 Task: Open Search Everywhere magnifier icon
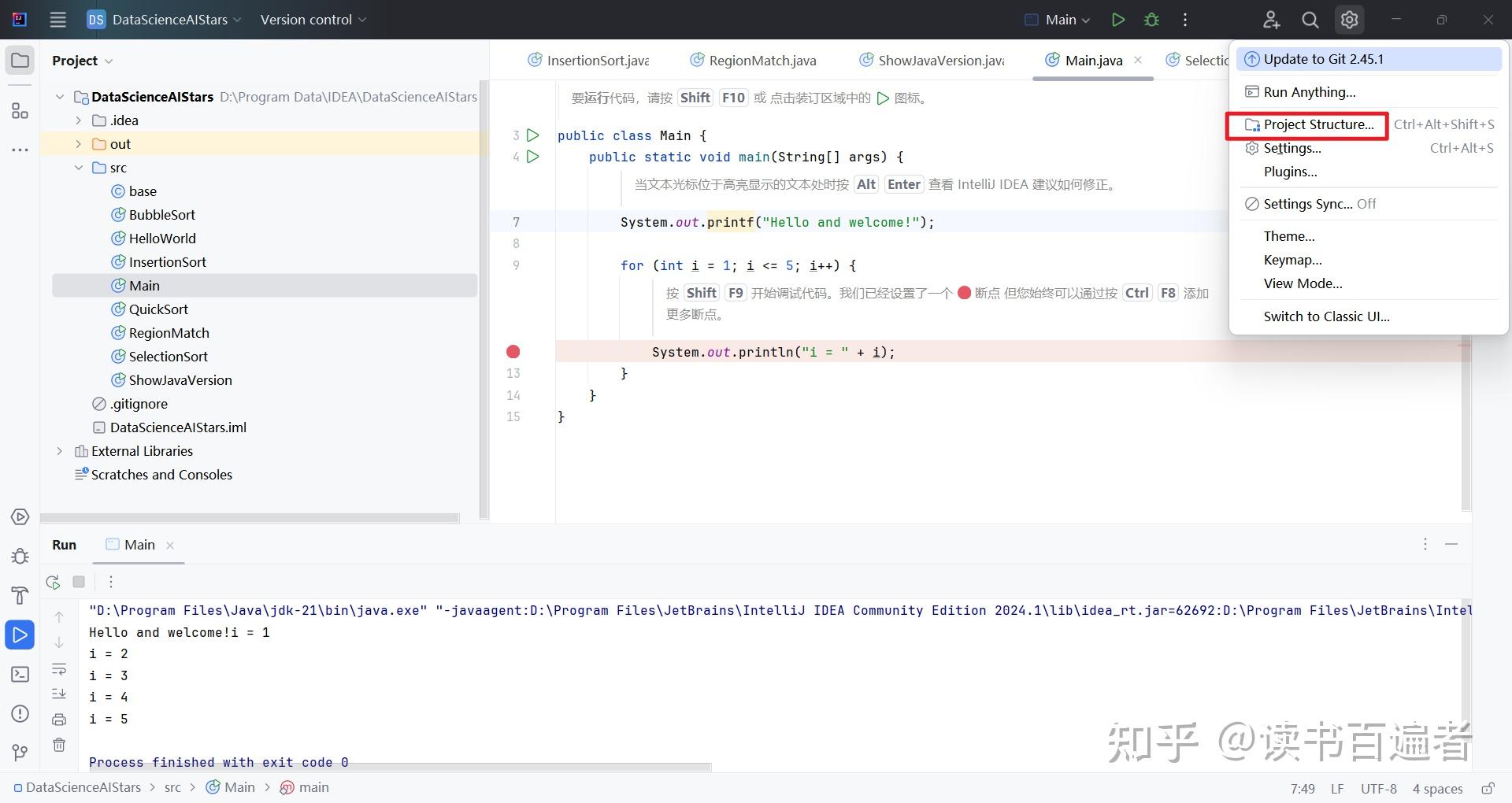click(x=1310, y=20)
